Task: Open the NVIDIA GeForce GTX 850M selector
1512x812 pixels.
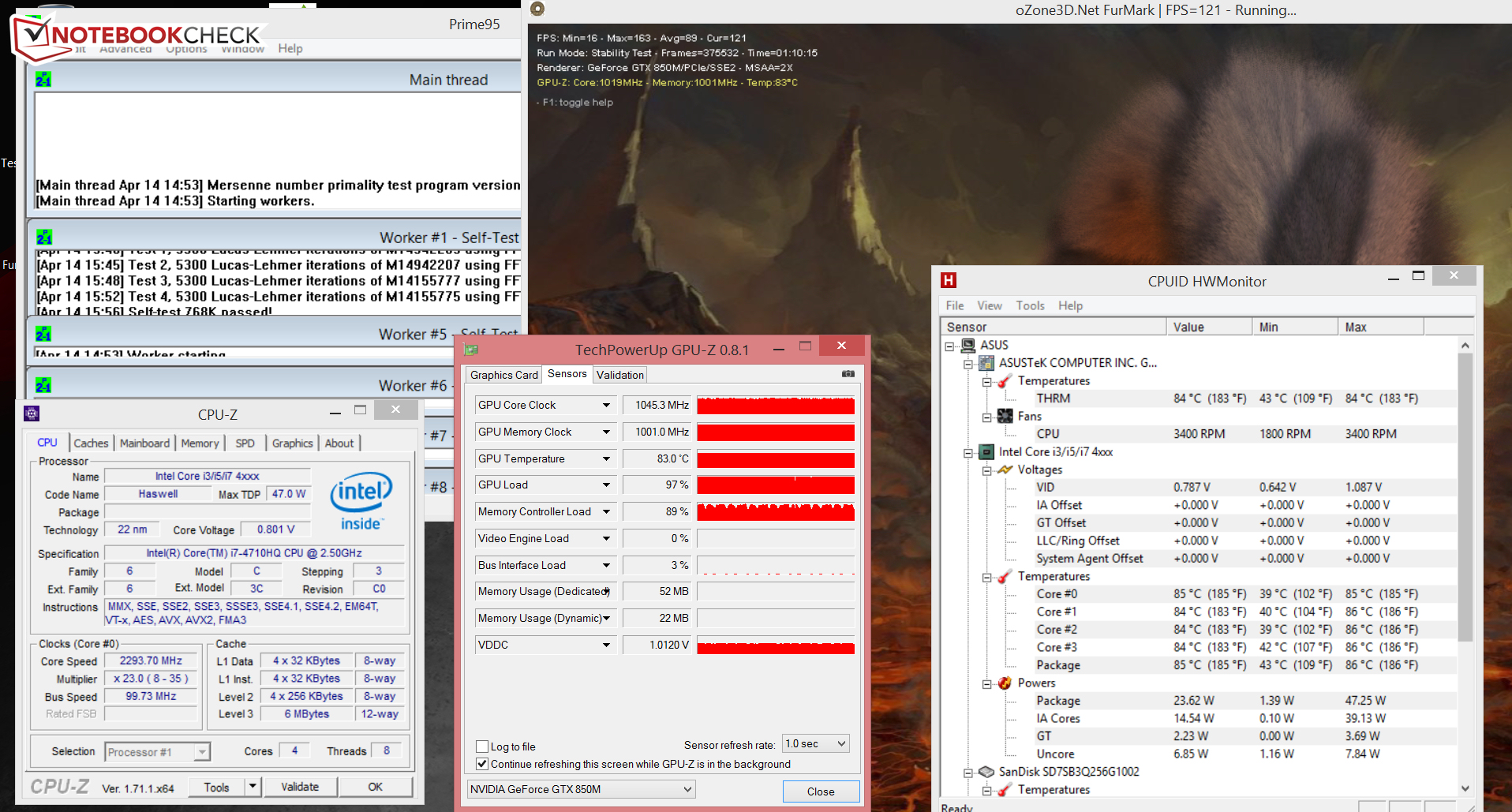Action: (581, 789)
